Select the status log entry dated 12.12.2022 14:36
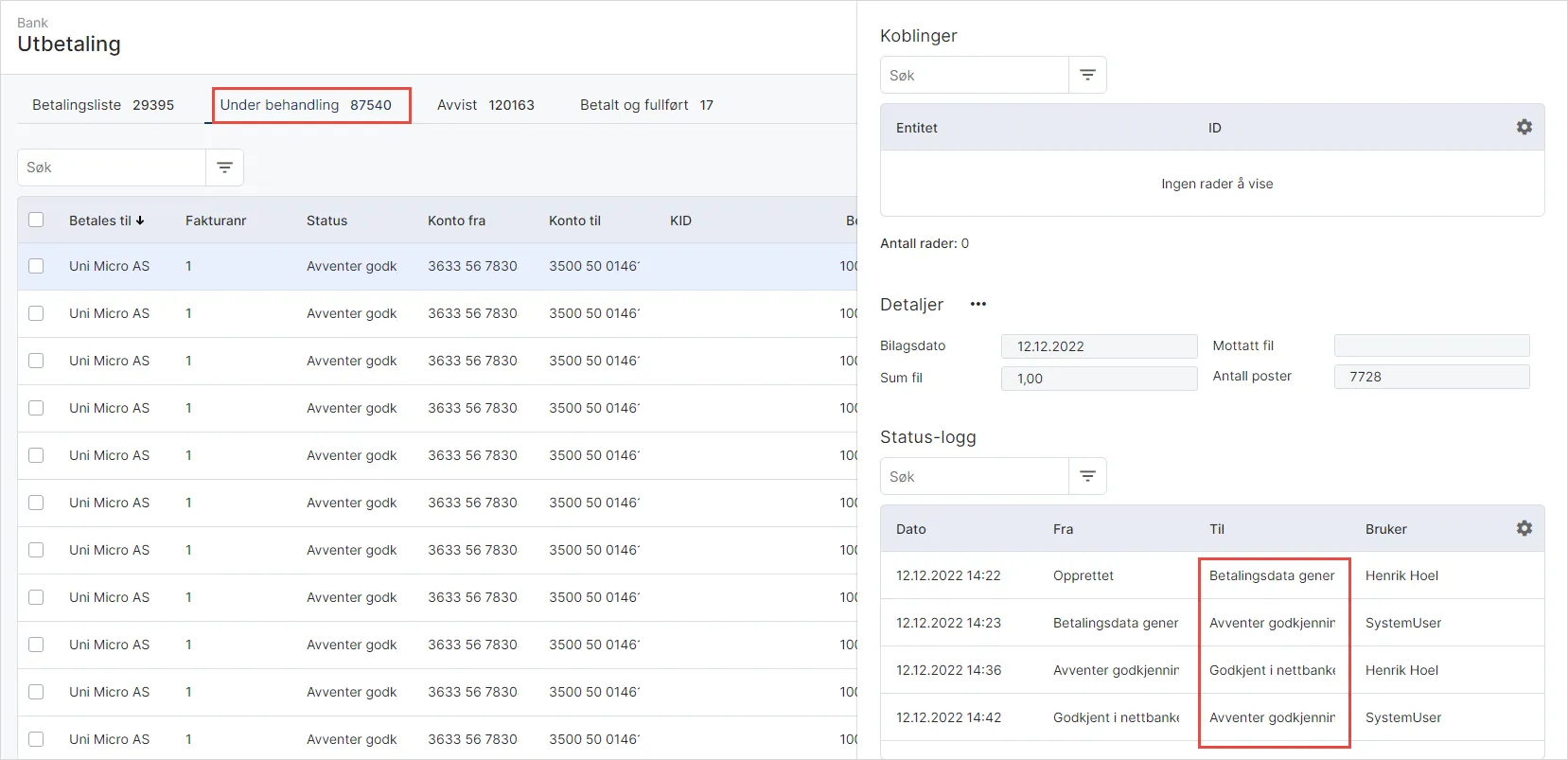The image size is (1568, 760). [1212, 670]
